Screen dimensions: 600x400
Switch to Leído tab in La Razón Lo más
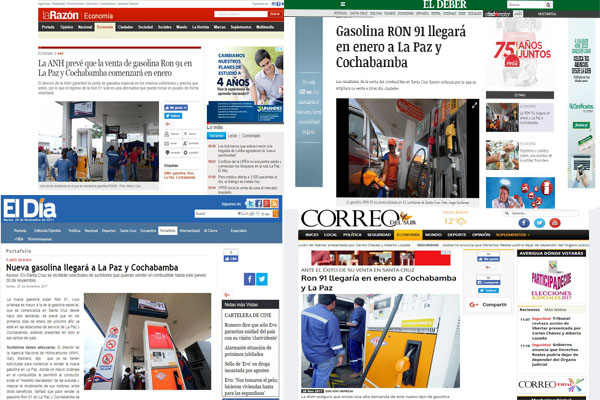tap(232, 136)
